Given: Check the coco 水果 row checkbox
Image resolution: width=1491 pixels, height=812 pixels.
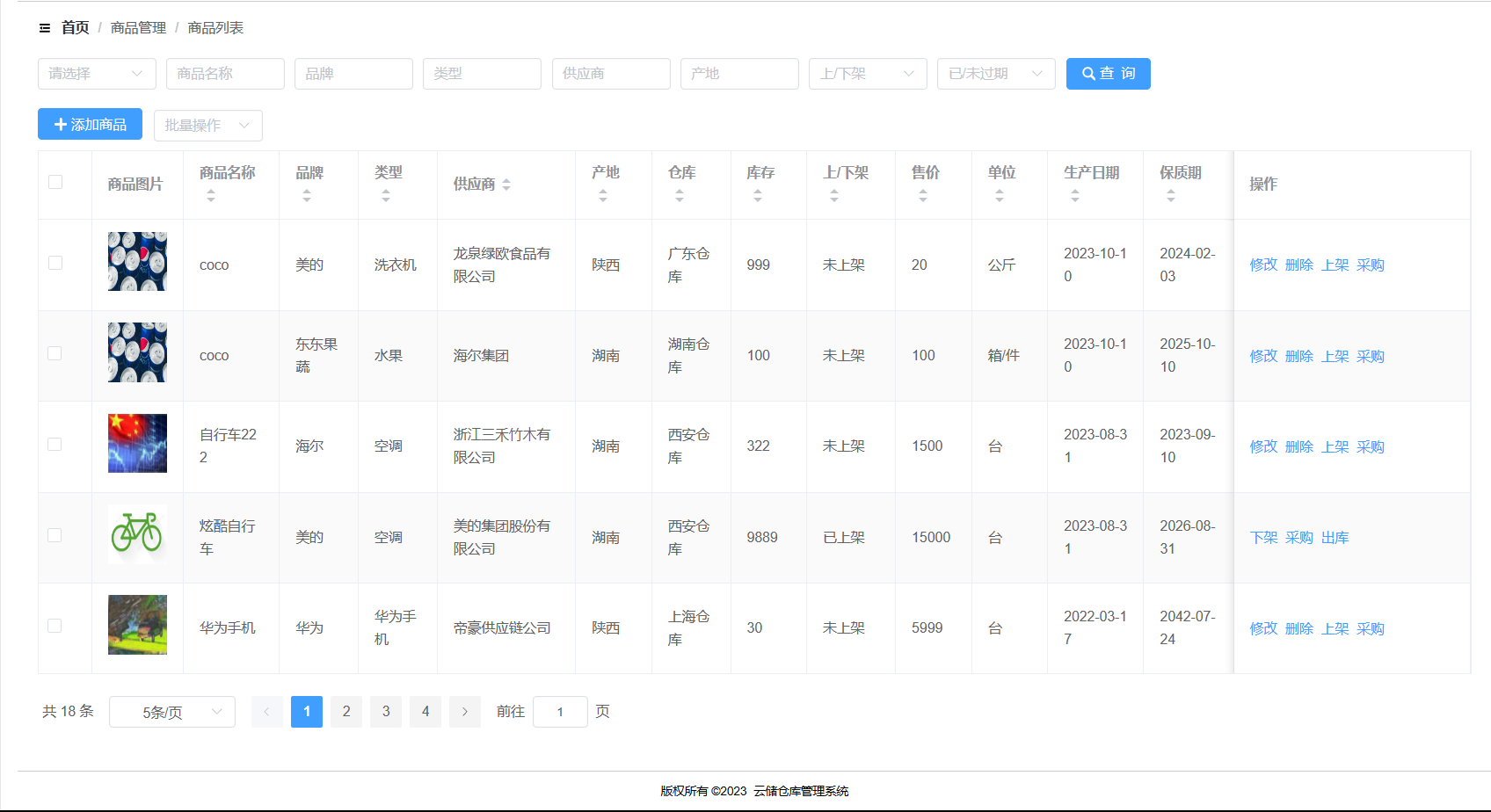Looking at the screenshot, I should pos(55,353).
